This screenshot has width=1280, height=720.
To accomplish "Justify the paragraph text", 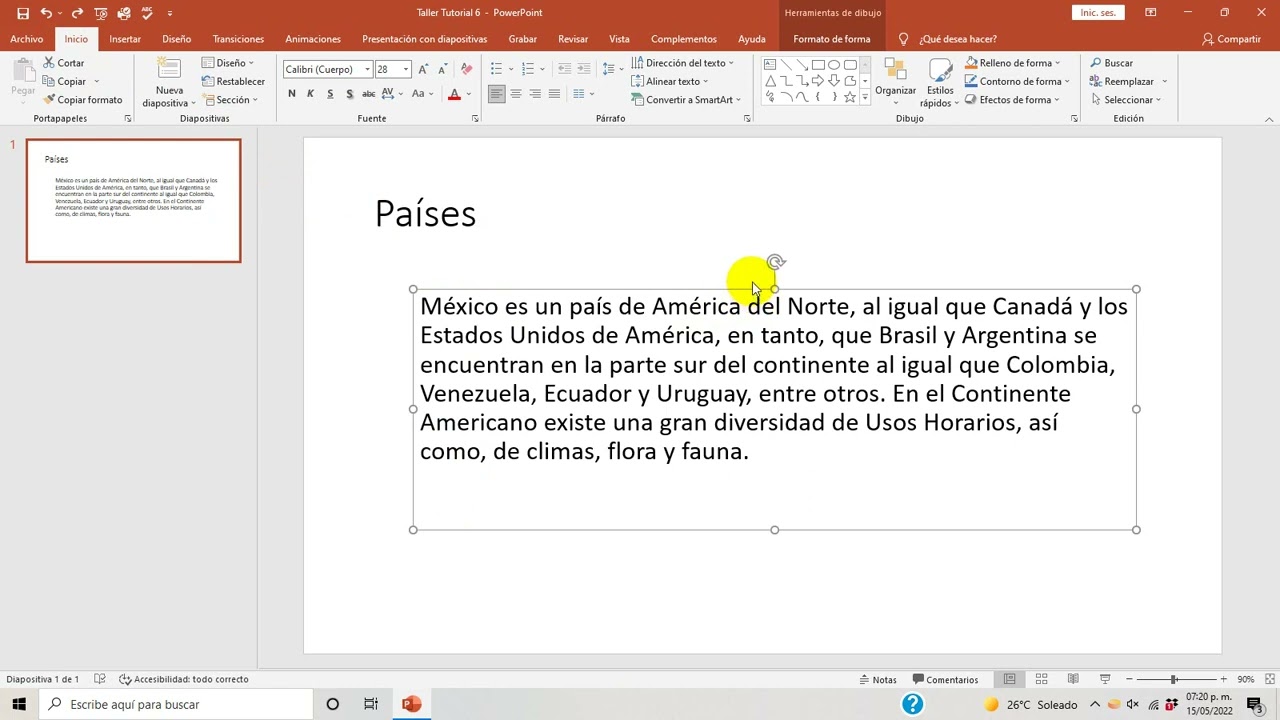I will pyautogui.click(x=555, y=94).
